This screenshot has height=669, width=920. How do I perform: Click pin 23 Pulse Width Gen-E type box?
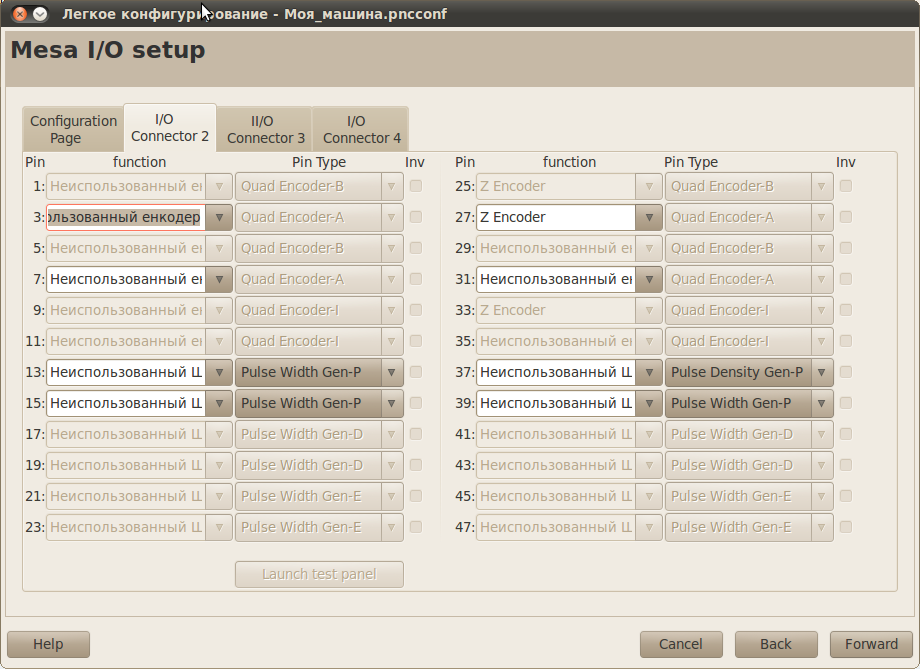pos(319,527)
